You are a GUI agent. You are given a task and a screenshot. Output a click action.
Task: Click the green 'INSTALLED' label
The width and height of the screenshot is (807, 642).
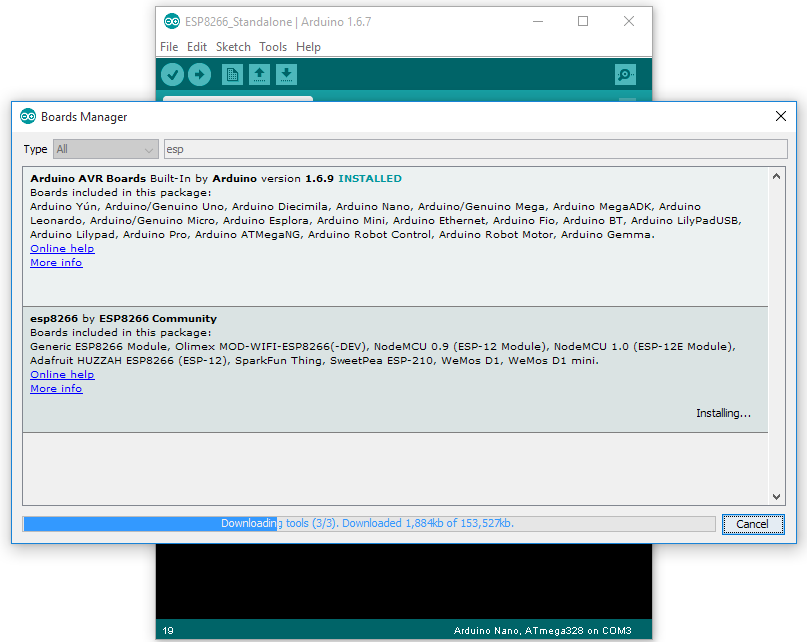click(x=370, y=179)
